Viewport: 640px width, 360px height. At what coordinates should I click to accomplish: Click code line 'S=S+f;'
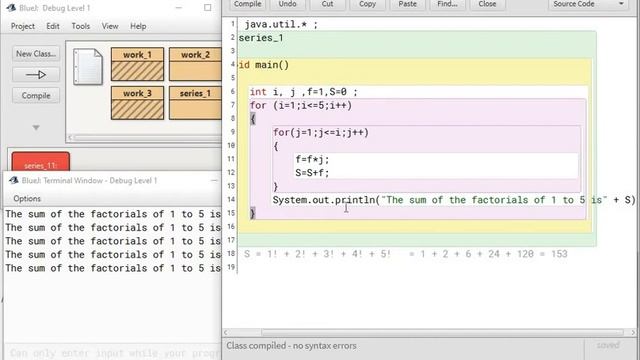pos(312,173)
